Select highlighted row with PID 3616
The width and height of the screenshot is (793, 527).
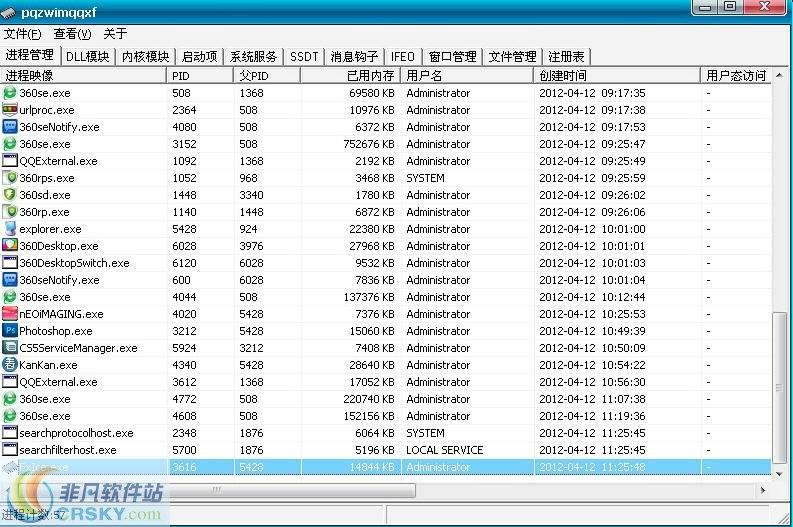tap(386, 467)
